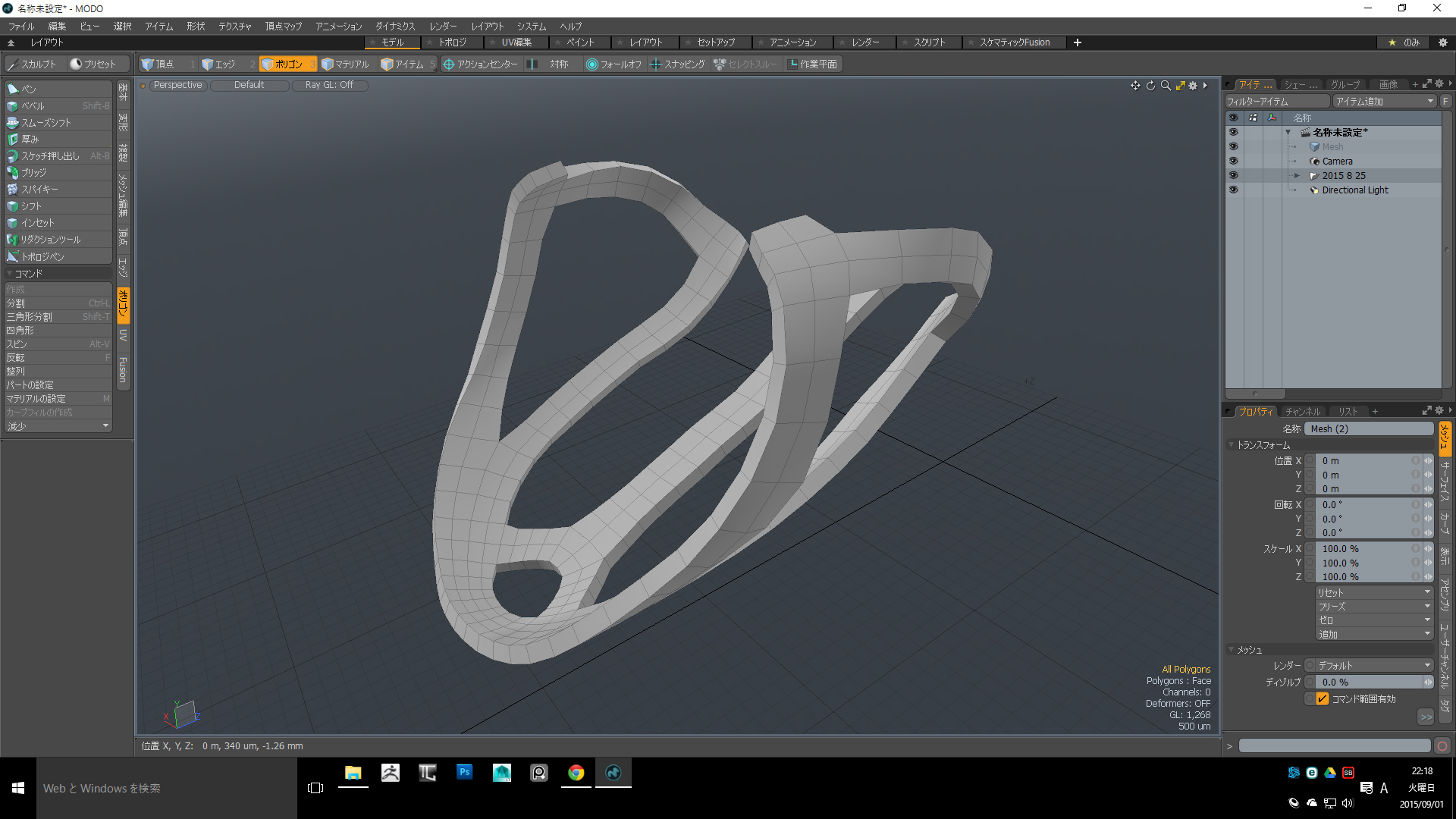The width and height of the screenshot is (1456, 819).
Task: Open item list panel gear settings
Action: [x=1439, y=84]
